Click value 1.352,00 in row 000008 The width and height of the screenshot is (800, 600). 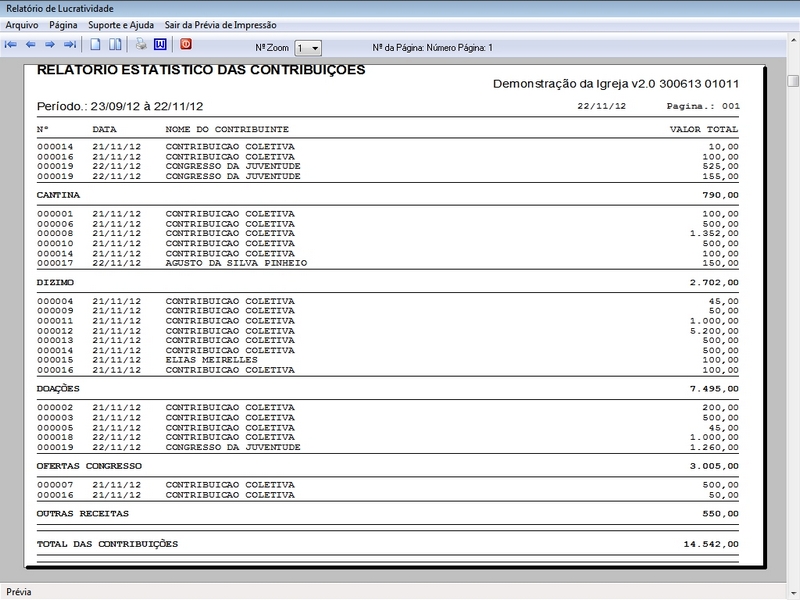714,233
